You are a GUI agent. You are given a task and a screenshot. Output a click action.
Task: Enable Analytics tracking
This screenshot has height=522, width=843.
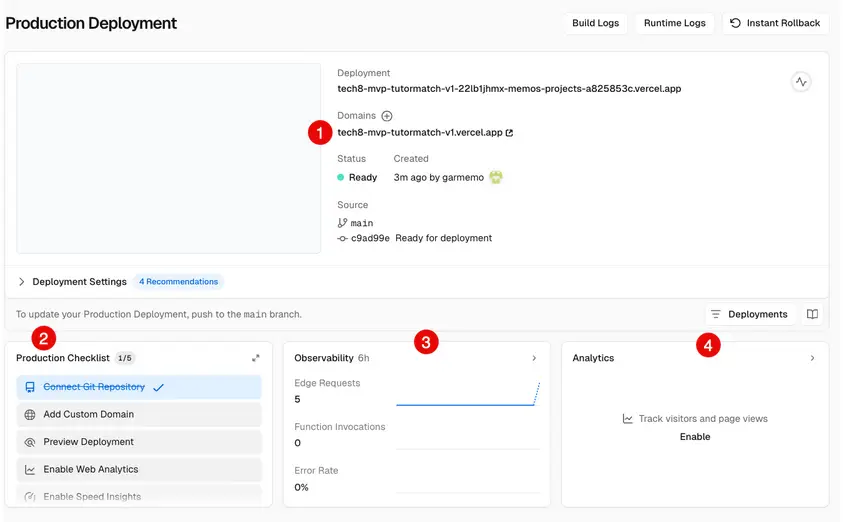pyautogui.click(x=695, y=437)
